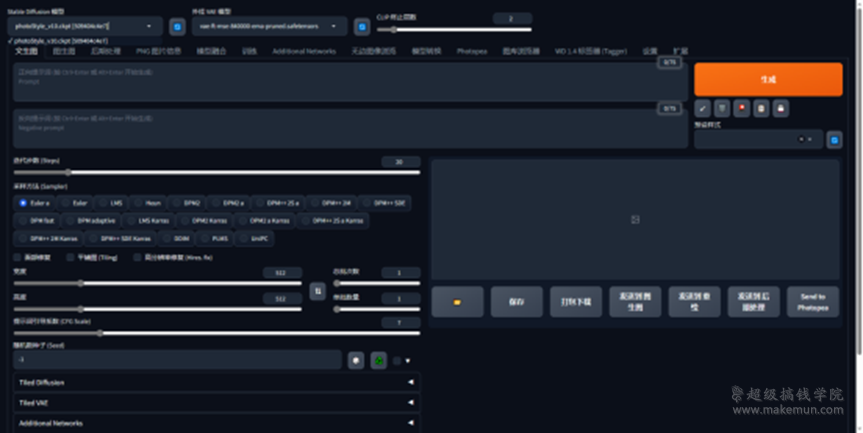Refresh the Stable Diffusion checkpoint list
Viewport: 863px width, 433px height.
coord(177,26)
